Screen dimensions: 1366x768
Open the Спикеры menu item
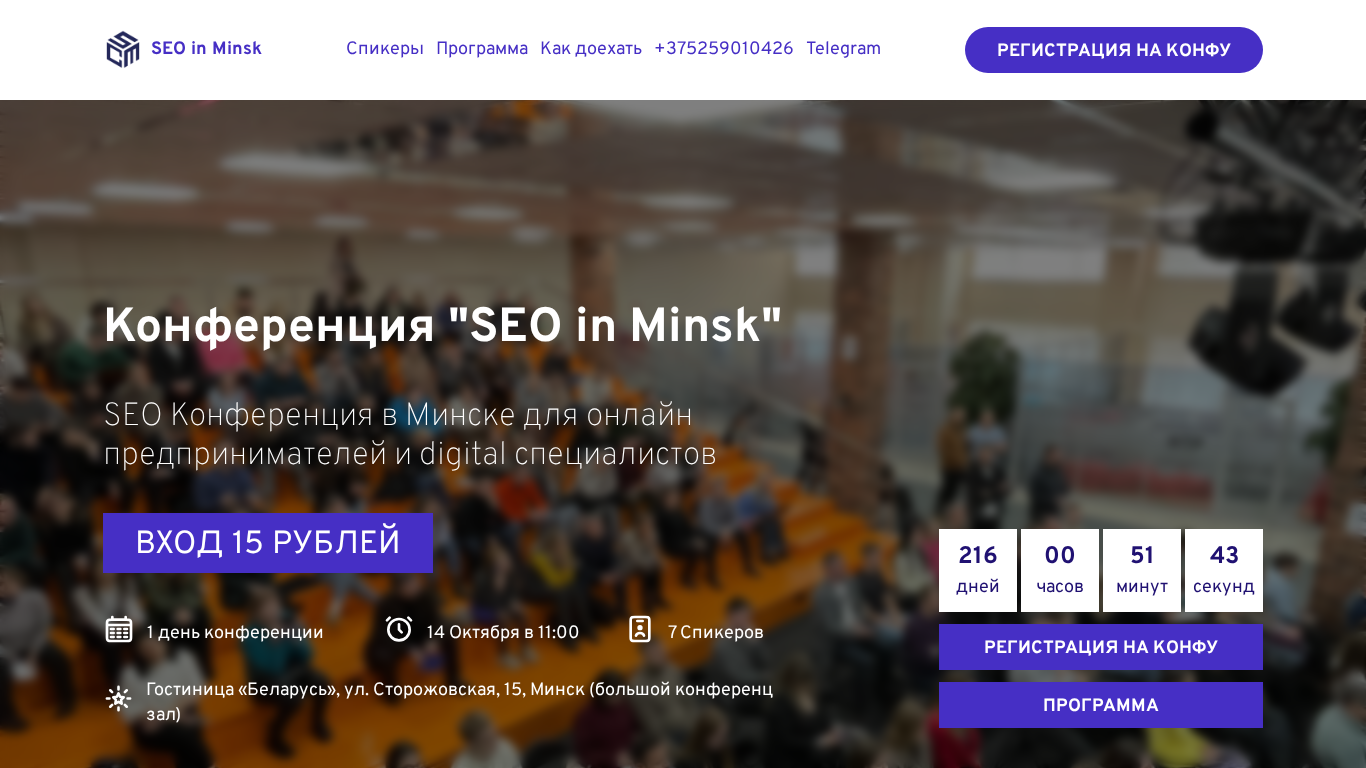coord(385,49)
